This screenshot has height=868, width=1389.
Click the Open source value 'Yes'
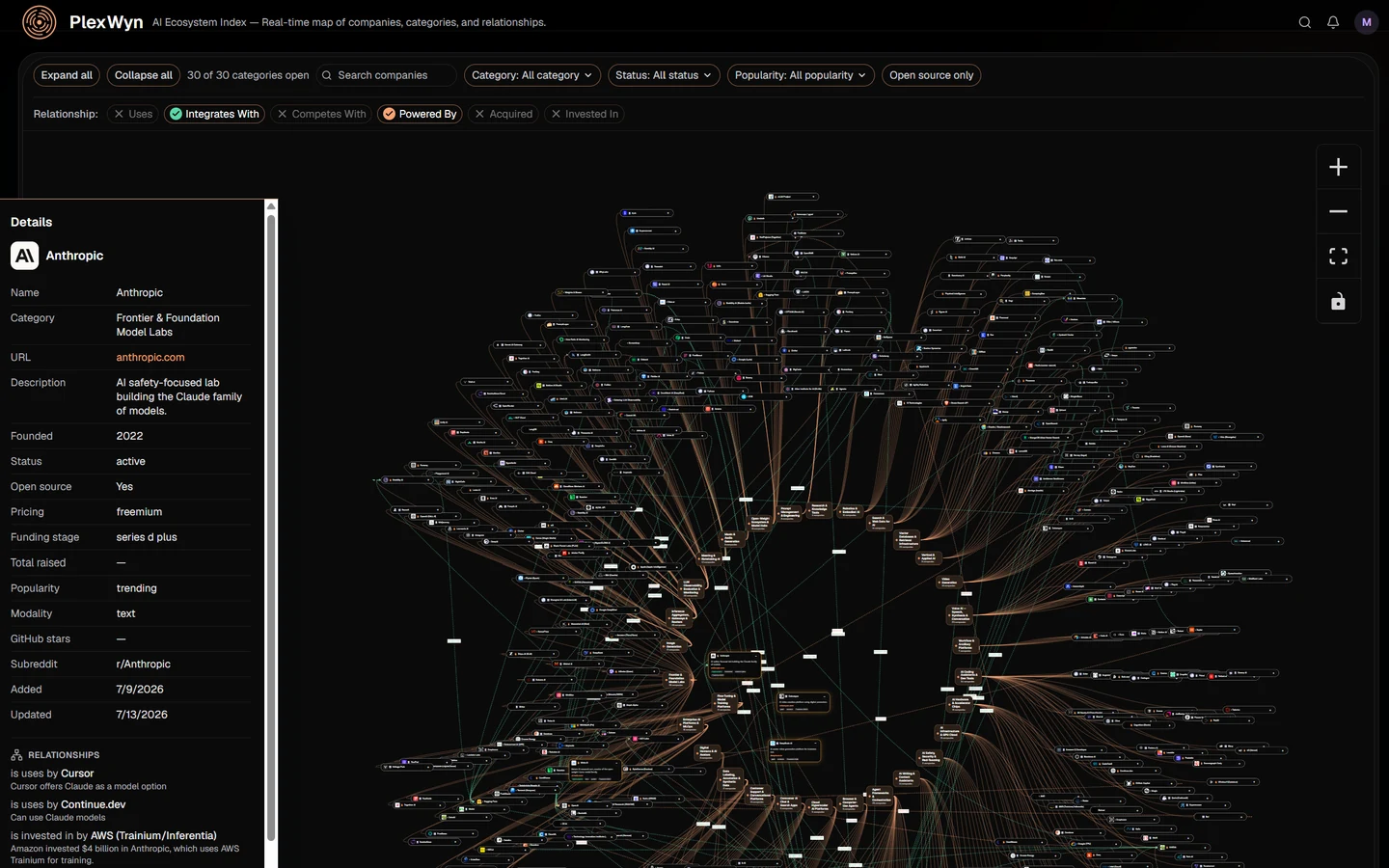tap(124, 487)
